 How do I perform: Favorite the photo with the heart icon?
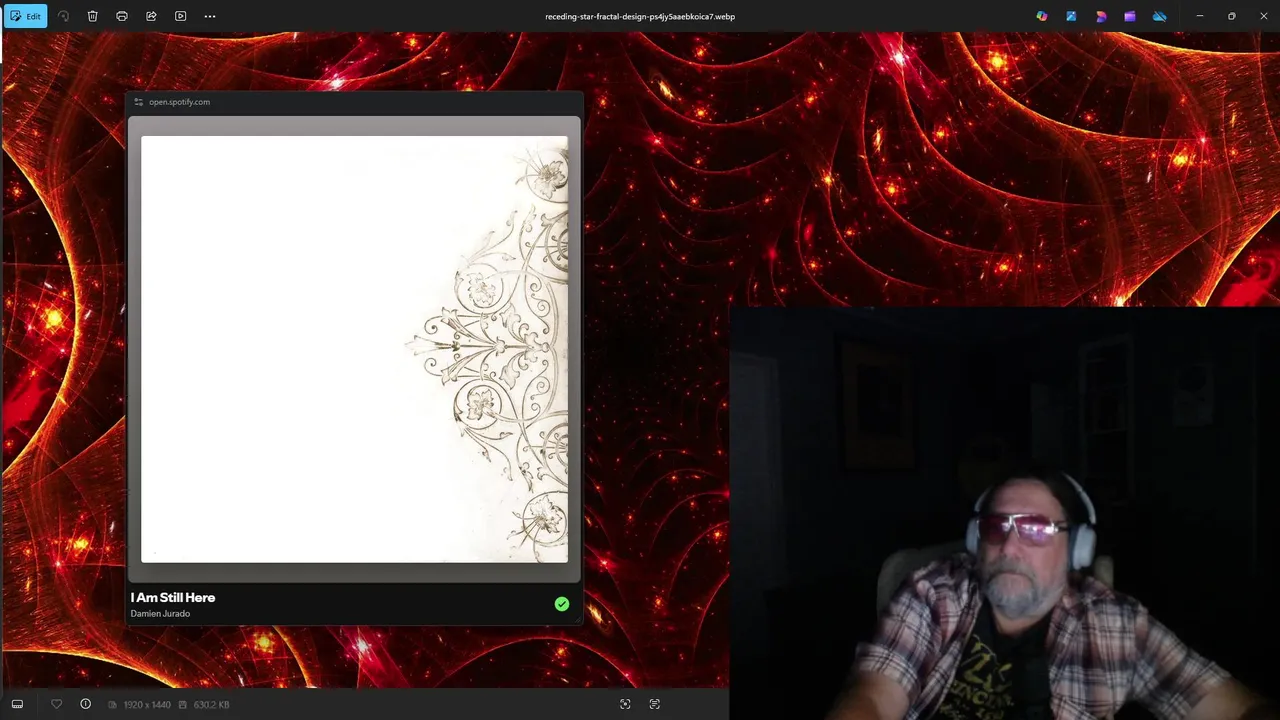tap(56, 704)
